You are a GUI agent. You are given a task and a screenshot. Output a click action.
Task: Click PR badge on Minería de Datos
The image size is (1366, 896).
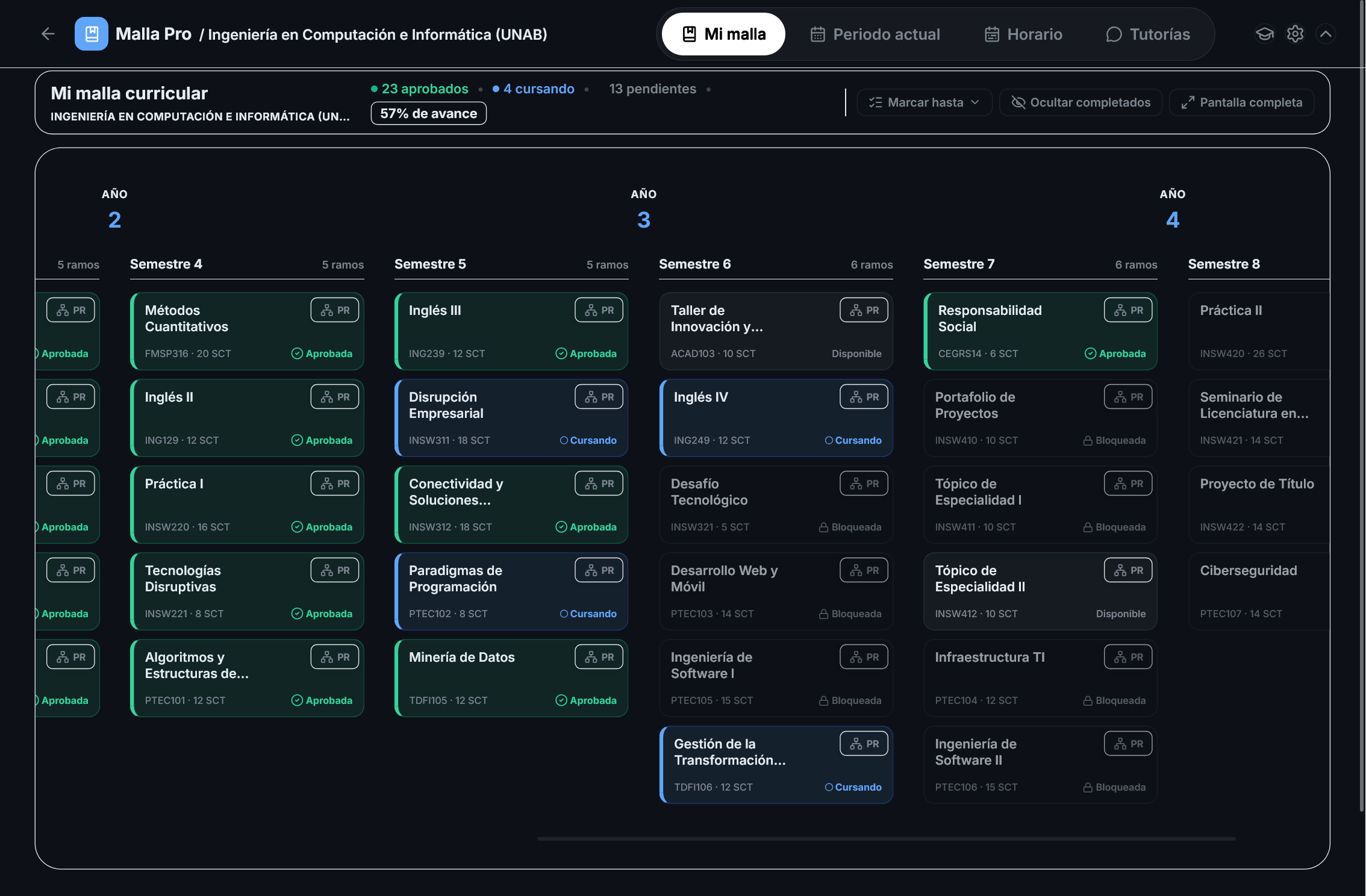[x=599, y=657]
